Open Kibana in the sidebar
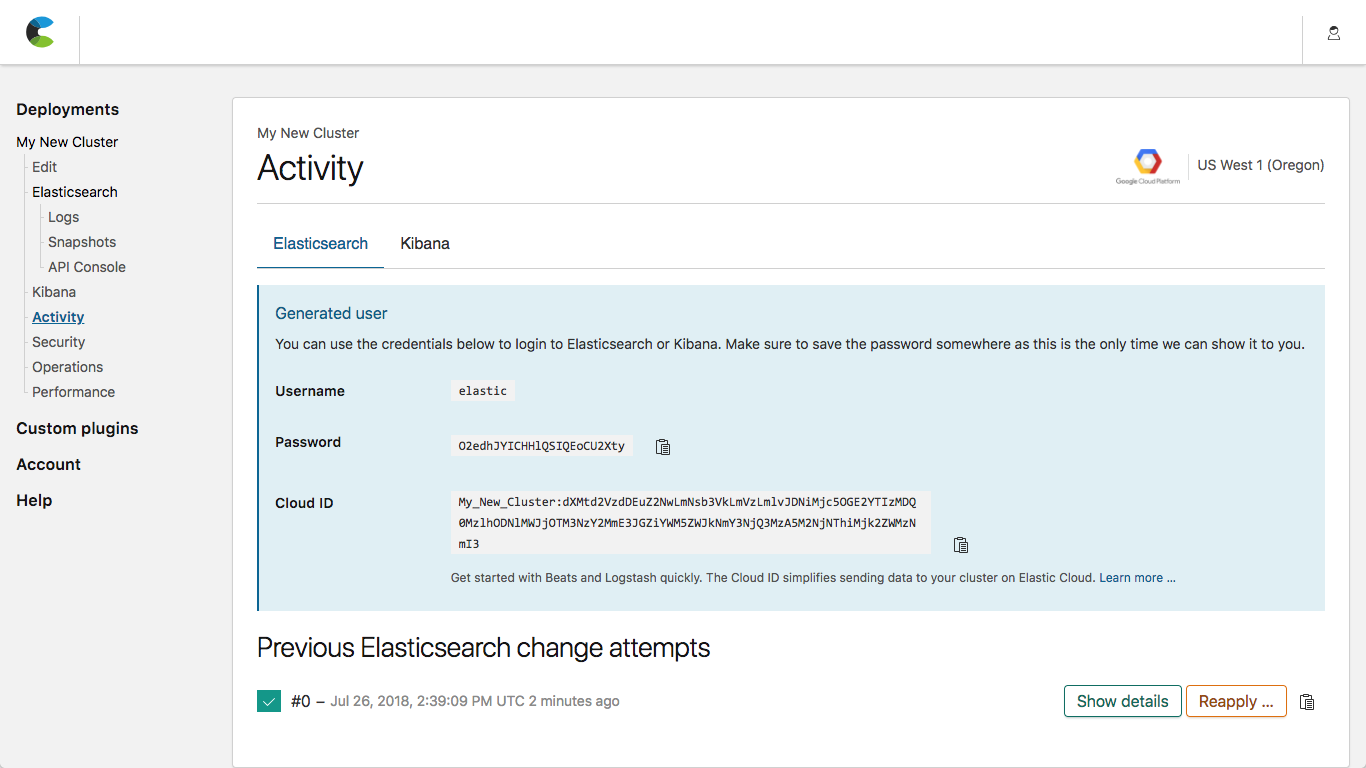Viewport: 1366px width, 768px height. [x=54, y=292]
